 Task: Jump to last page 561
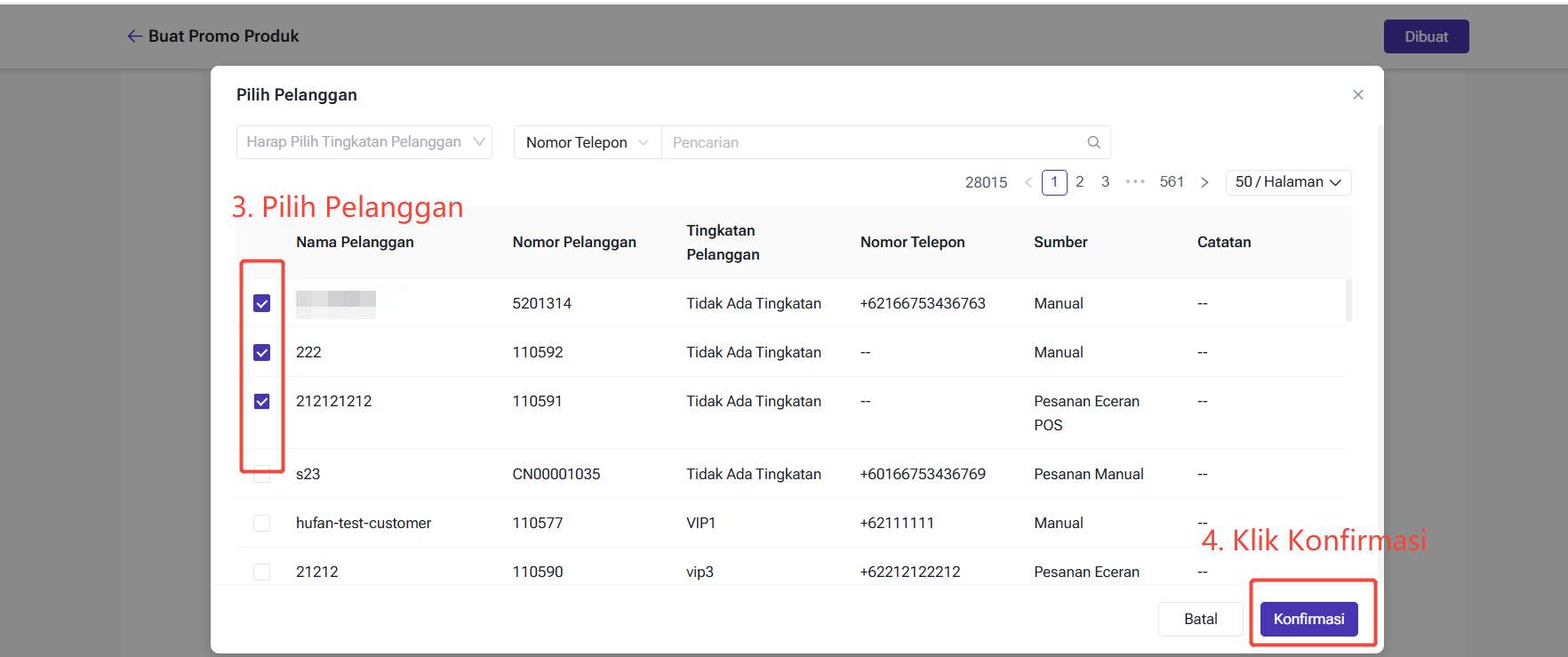(1172, 182)
